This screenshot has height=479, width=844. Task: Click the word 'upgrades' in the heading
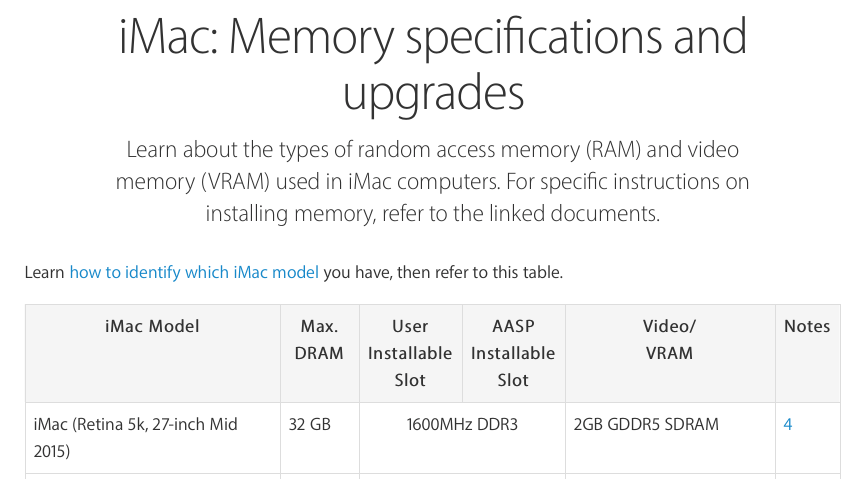[433, 93]
